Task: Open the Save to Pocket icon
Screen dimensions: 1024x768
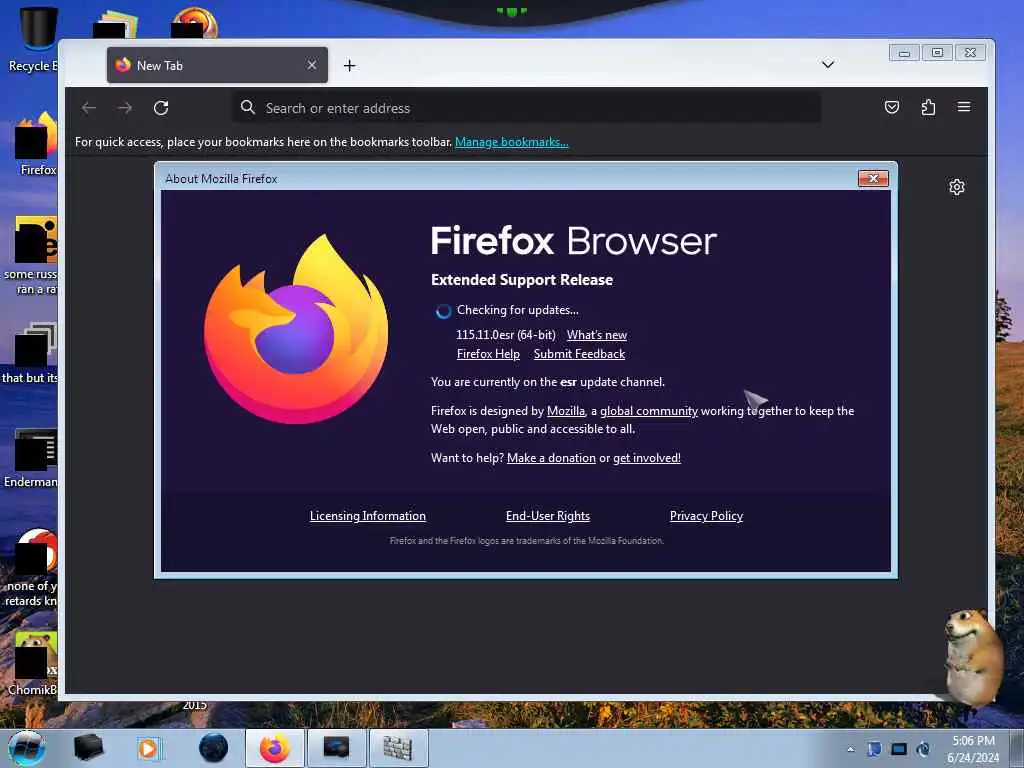Action: pos(891,107)
